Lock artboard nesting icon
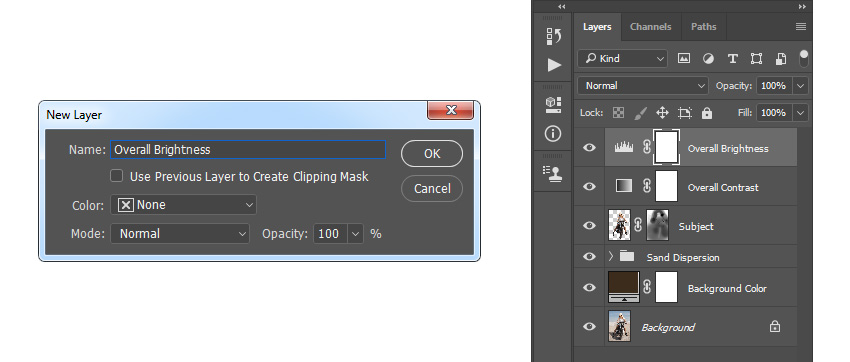Screen dimensions: 850x362 pos(685,113)
